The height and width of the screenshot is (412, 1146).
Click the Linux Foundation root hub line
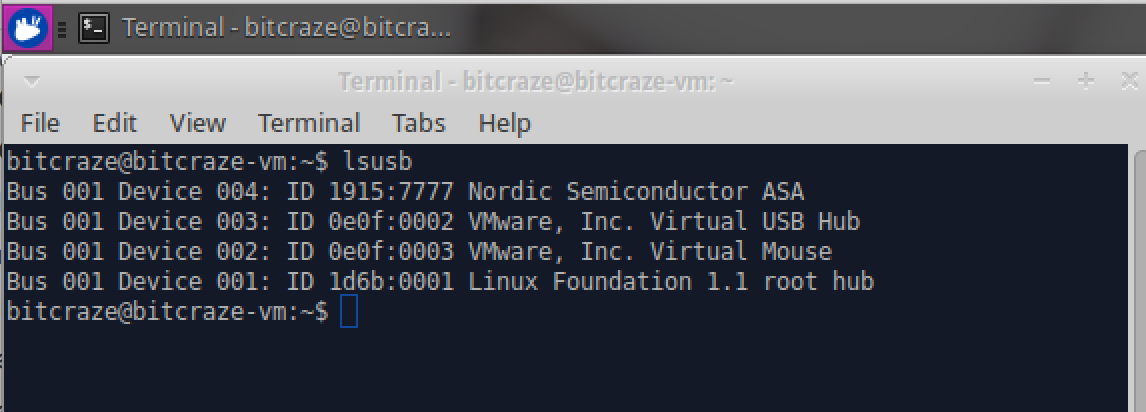click(x=440, y=282)
